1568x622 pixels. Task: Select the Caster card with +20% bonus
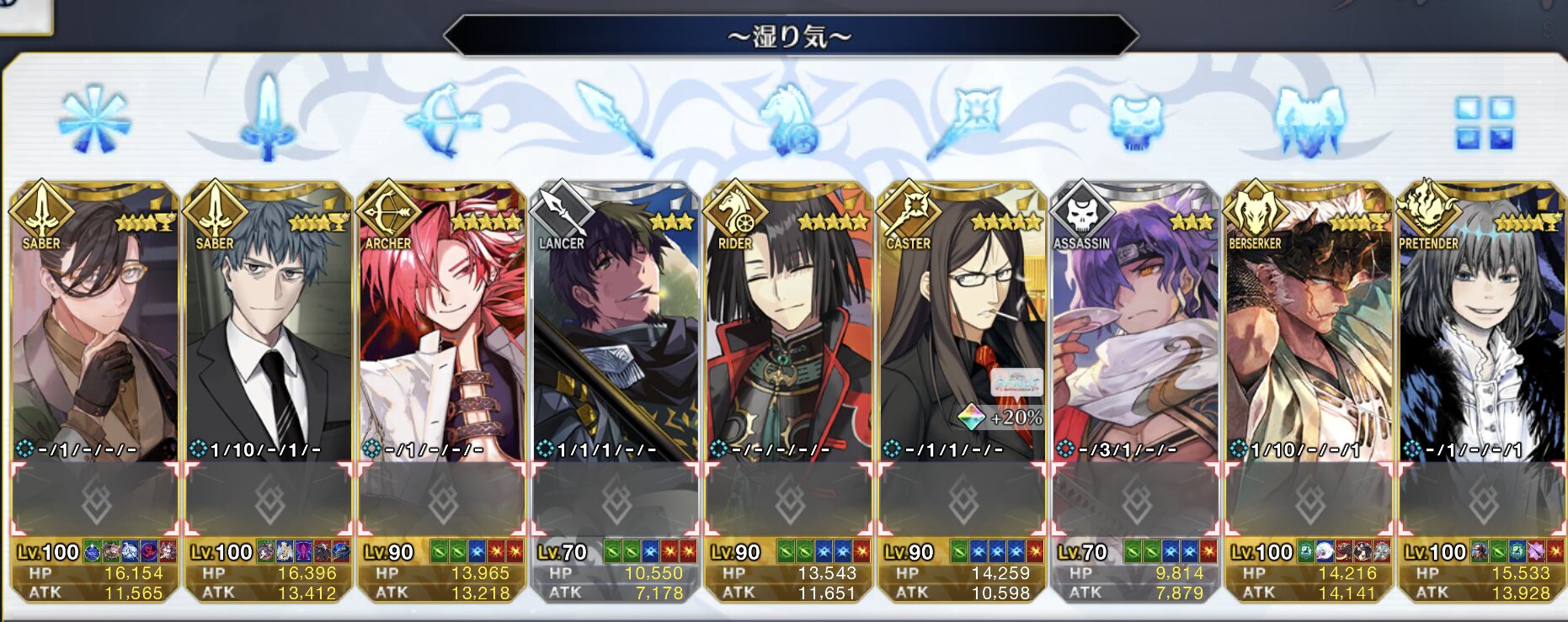coord(963,391)
